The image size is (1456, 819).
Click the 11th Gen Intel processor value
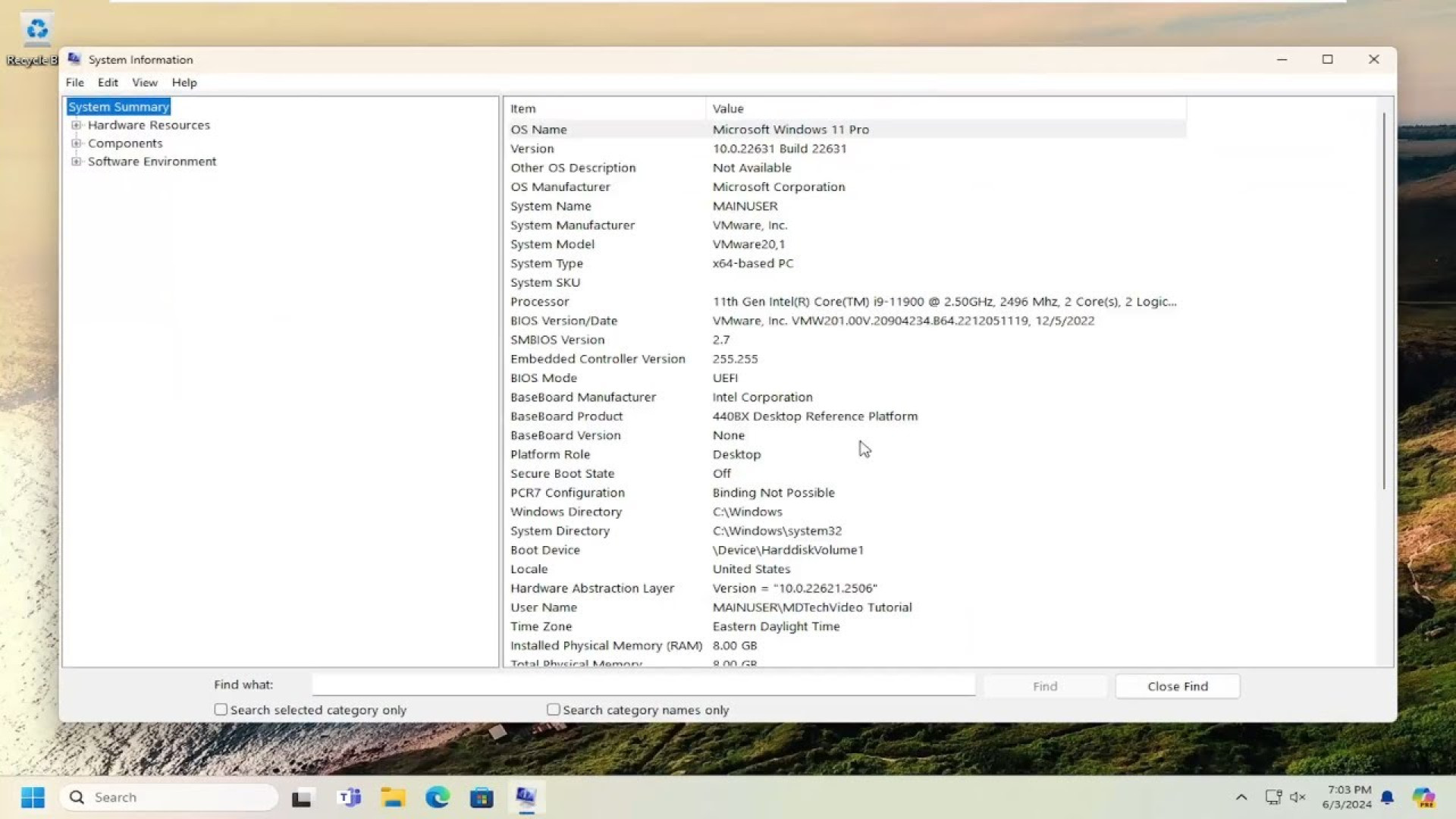[944, 302]
